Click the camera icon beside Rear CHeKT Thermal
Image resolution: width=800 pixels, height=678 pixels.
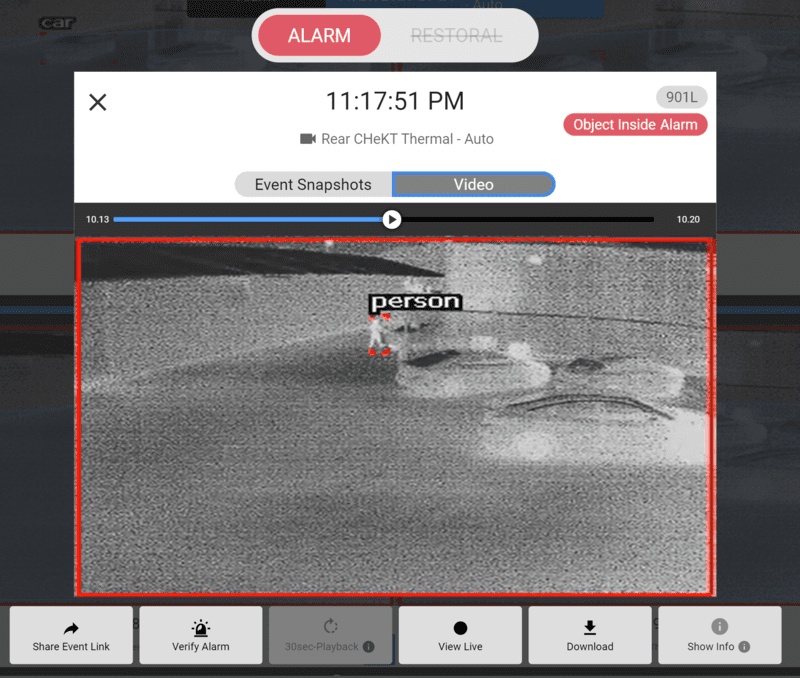(308, 139)
